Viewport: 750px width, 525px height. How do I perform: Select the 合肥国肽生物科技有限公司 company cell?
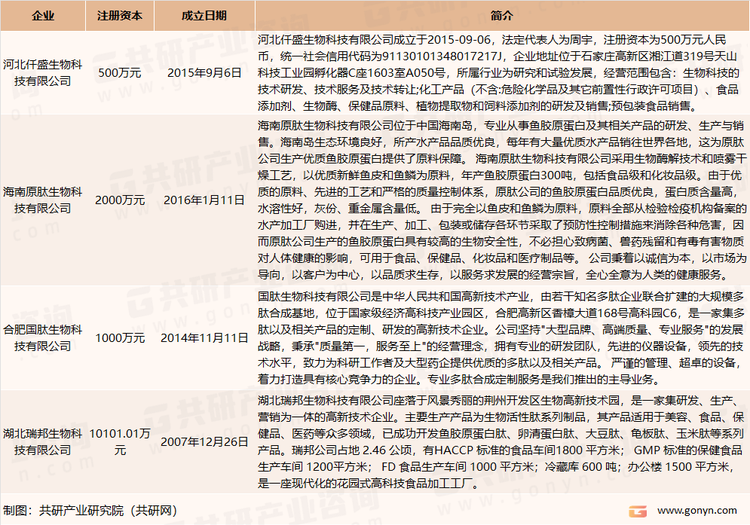(x=43, y=338)
